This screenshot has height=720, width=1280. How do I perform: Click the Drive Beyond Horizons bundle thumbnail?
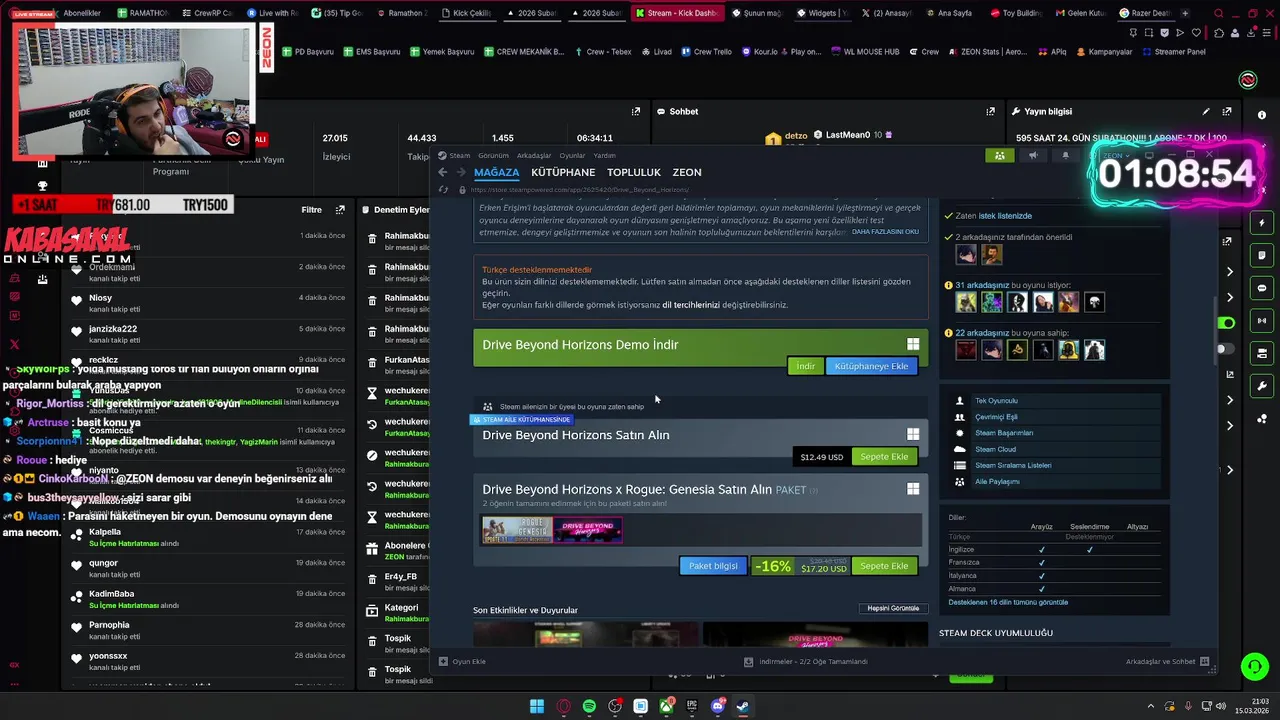(x=588, y=530)
